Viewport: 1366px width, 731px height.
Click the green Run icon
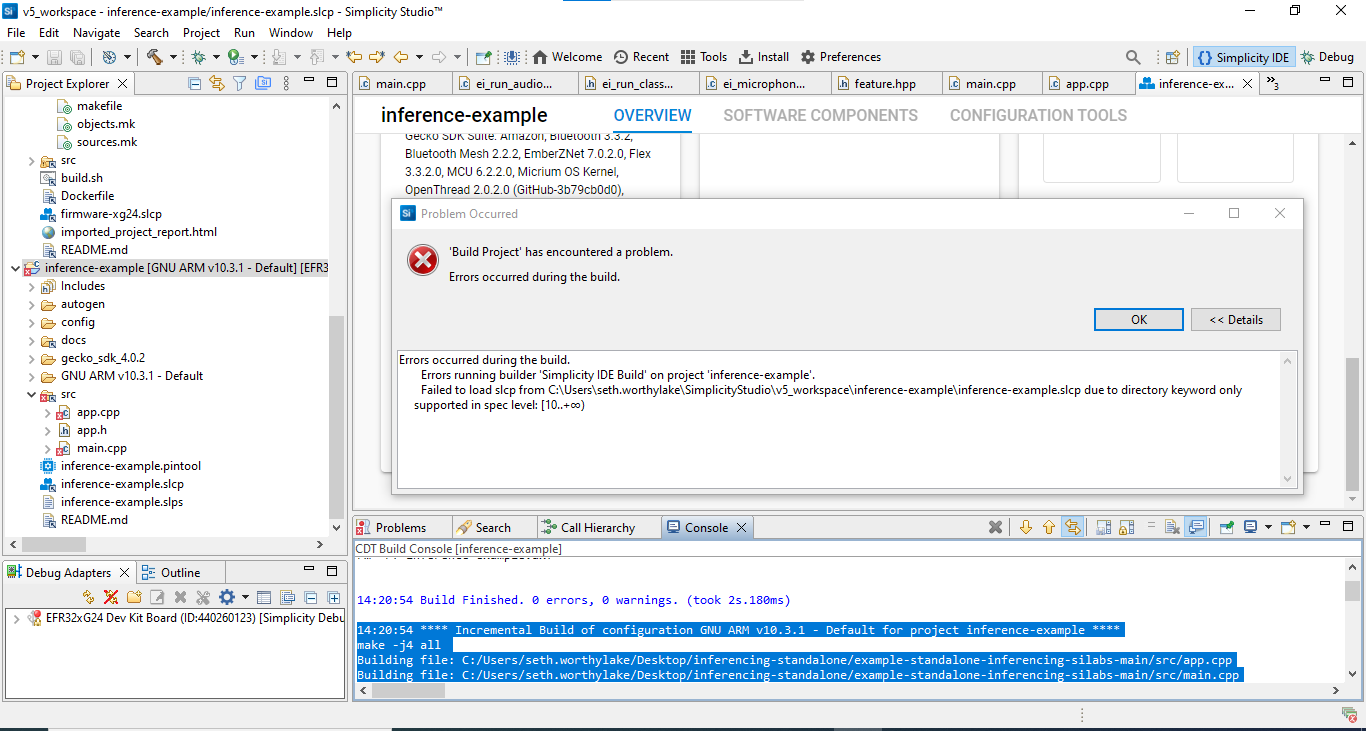(x=236, y=57)
